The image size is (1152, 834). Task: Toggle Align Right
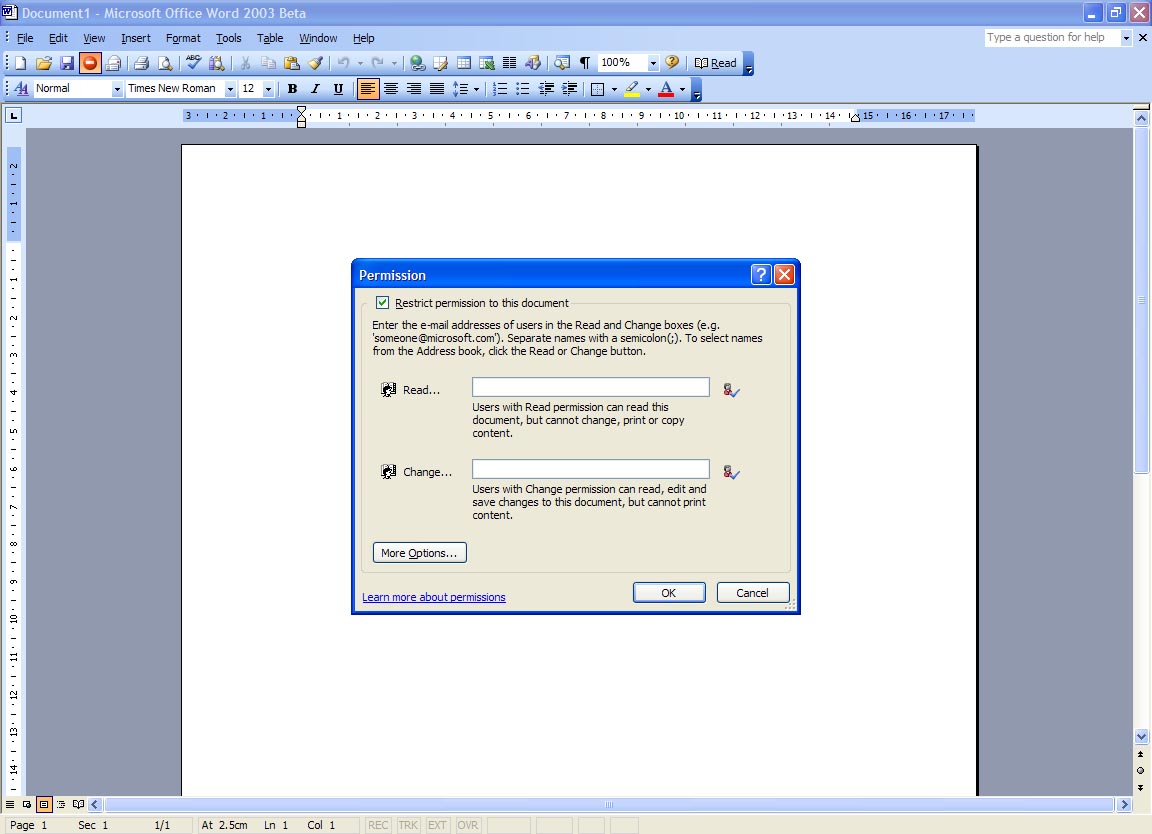point(414,89)
